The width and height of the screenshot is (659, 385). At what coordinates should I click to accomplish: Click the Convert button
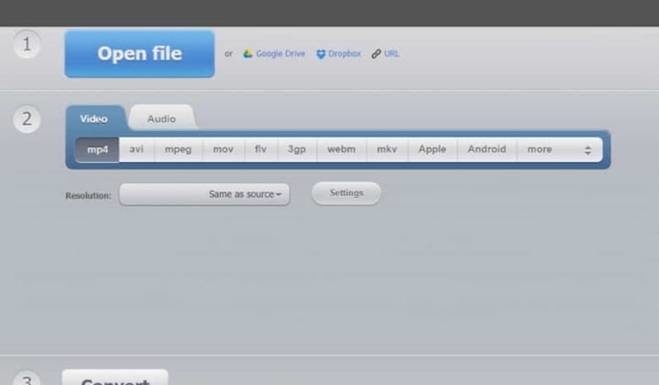coord(115,378)
